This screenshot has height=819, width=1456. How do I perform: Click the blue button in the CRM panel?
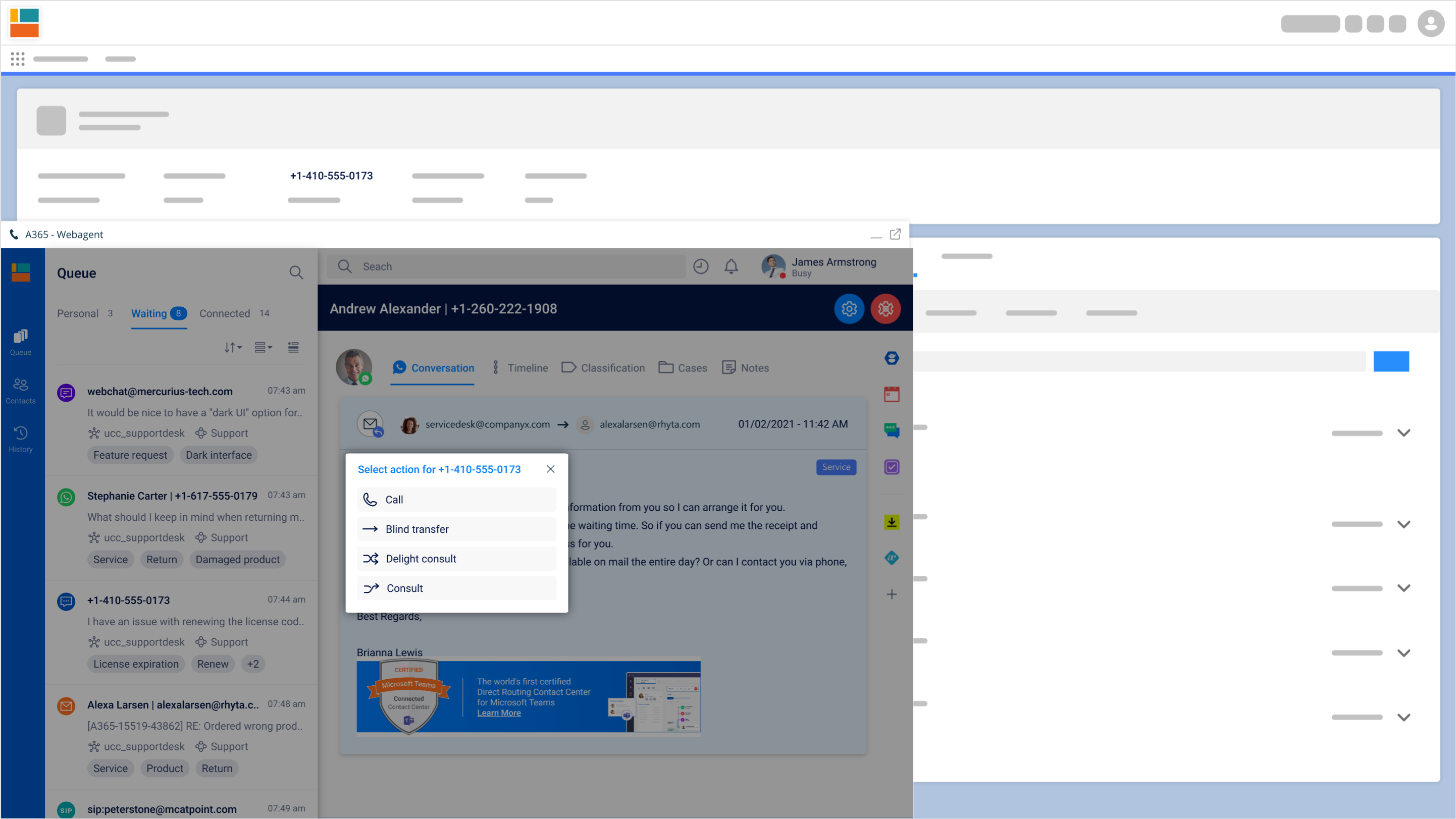(1391, 361)
